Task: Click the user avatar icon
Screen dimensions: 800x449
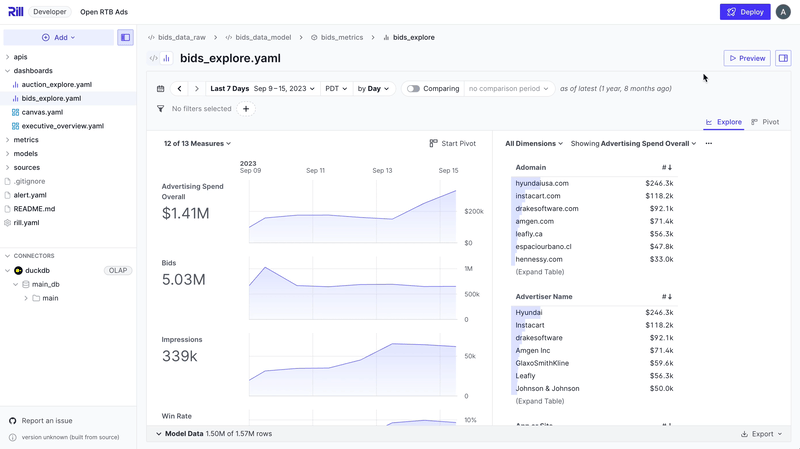Action: coord(783,12)
